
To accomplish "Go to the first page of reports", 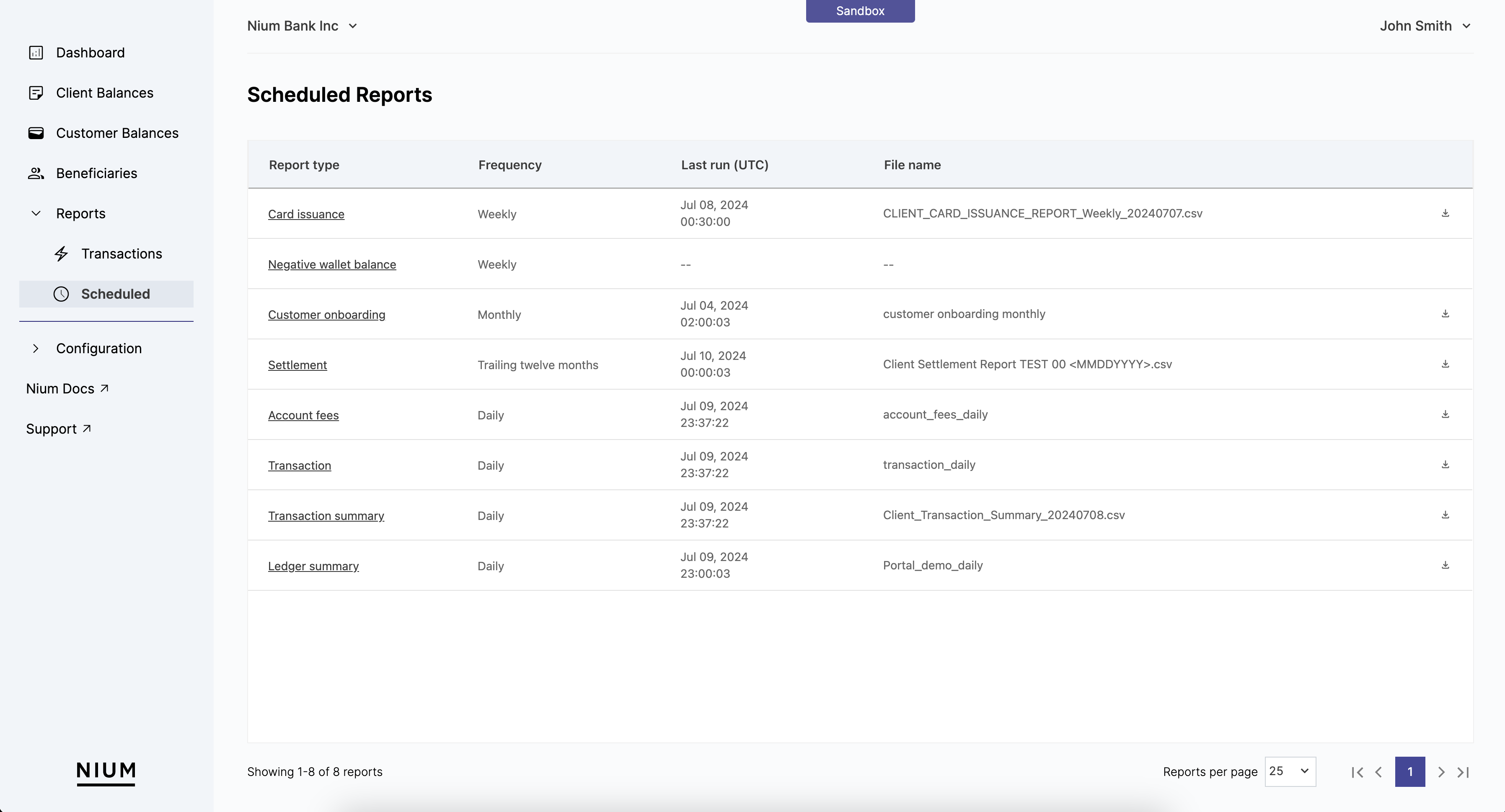I will click(1357, 772).
